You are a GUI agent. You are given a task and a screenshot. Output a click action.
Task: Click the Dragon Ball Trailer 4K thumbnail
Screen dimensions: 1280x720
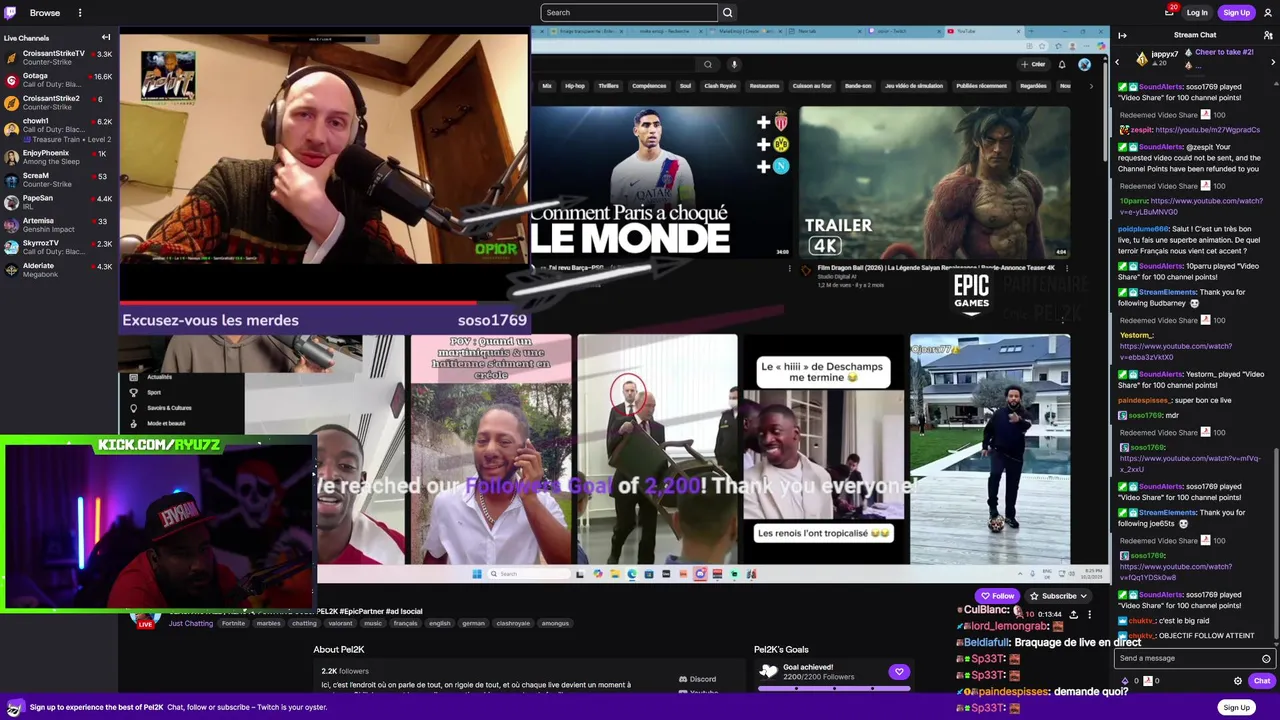click(x=934, y=182)
